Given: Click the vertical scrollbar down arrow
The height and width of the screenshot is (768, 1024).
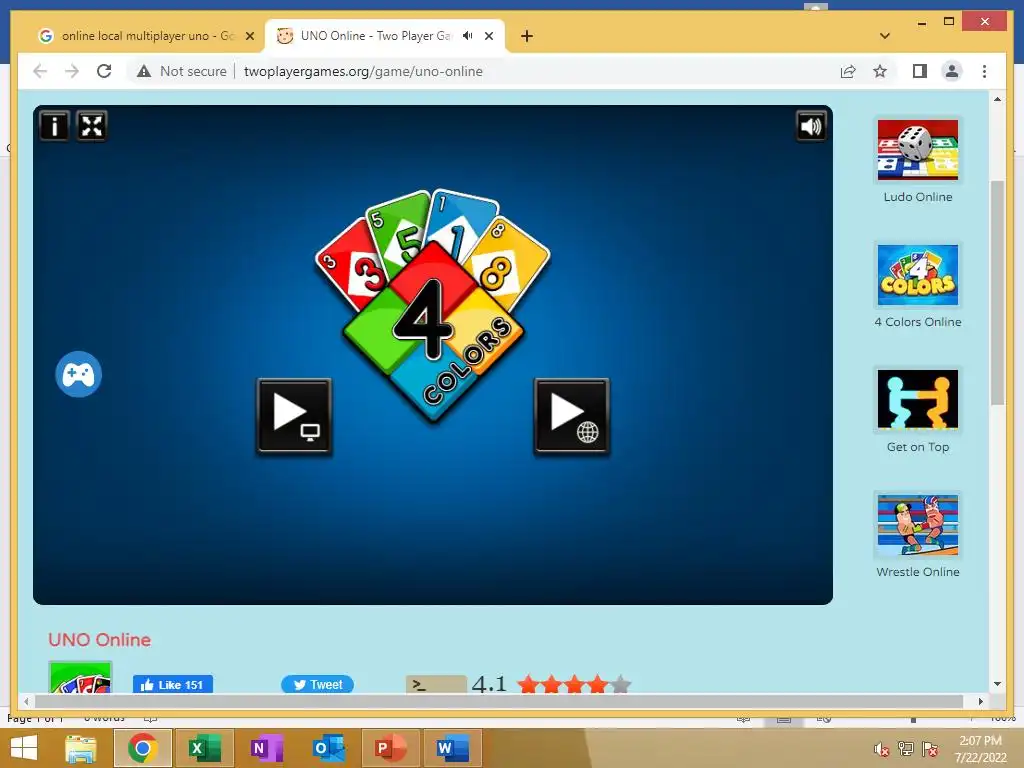Looking at the screenshot, I should (x=997, y=684).
